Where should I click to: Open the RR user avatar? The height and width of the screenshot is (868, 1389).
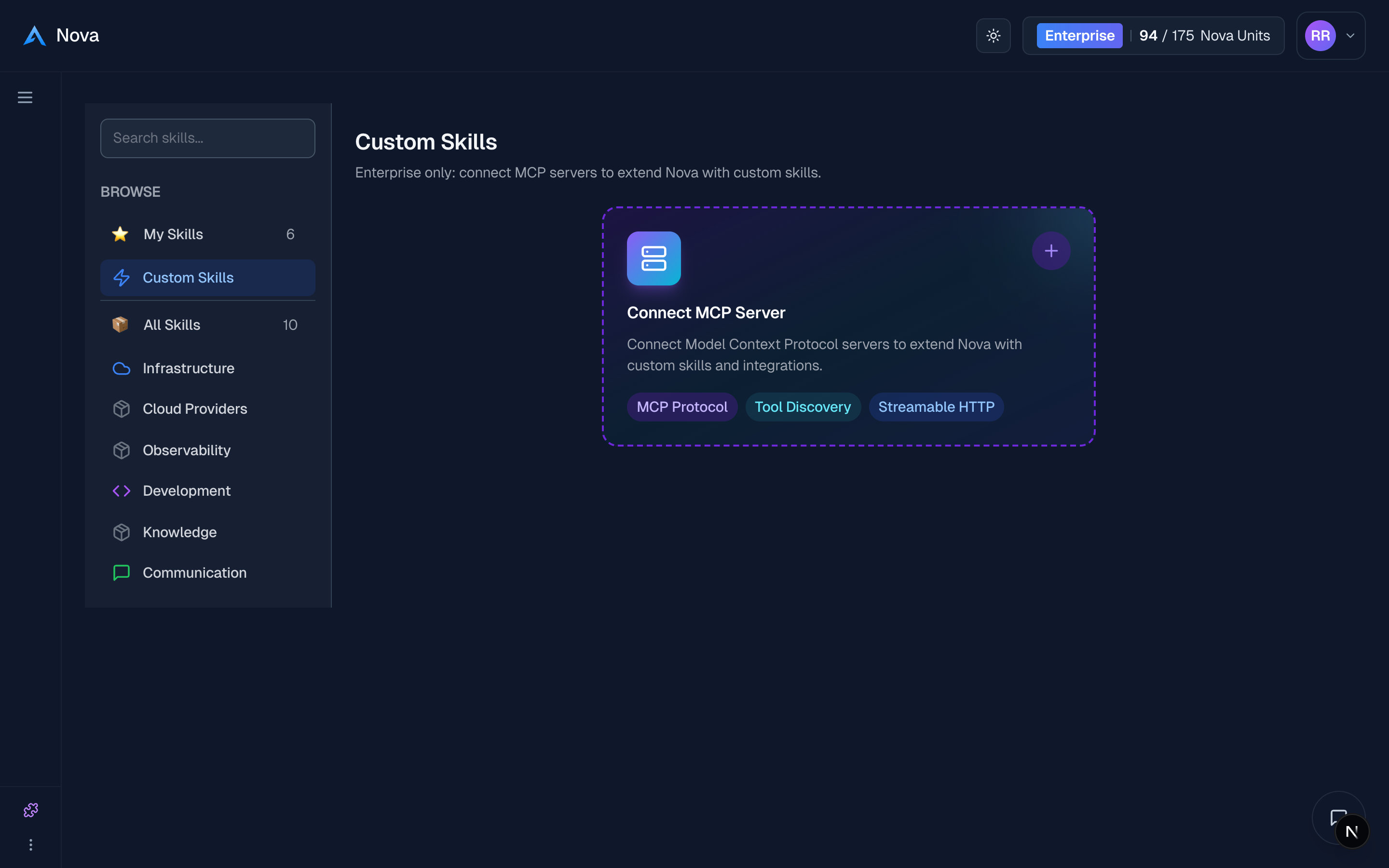click(x=1320, y=36)
